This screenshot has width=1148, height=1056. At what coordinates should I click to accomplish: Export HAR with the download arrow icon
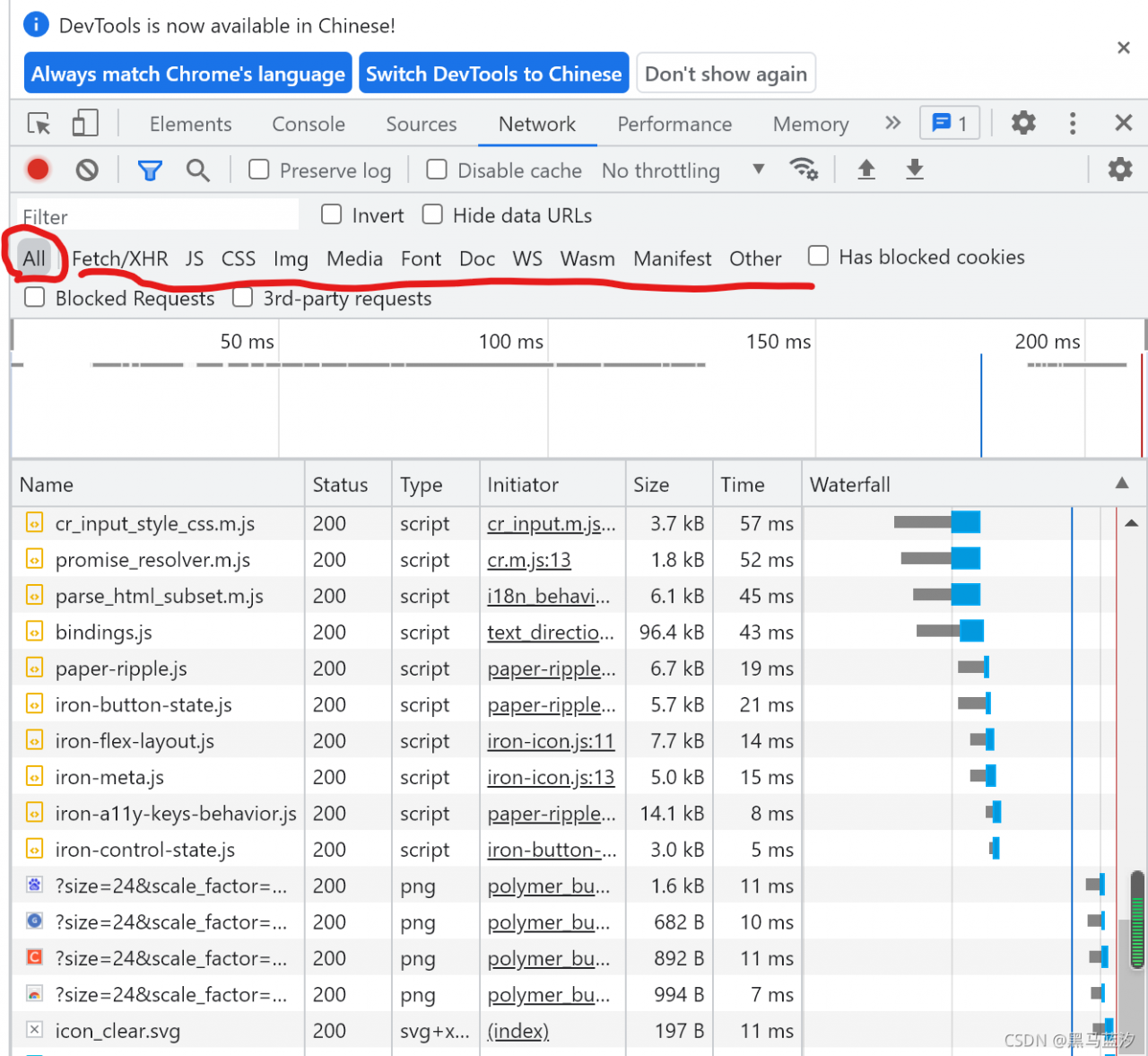(914, 169)
